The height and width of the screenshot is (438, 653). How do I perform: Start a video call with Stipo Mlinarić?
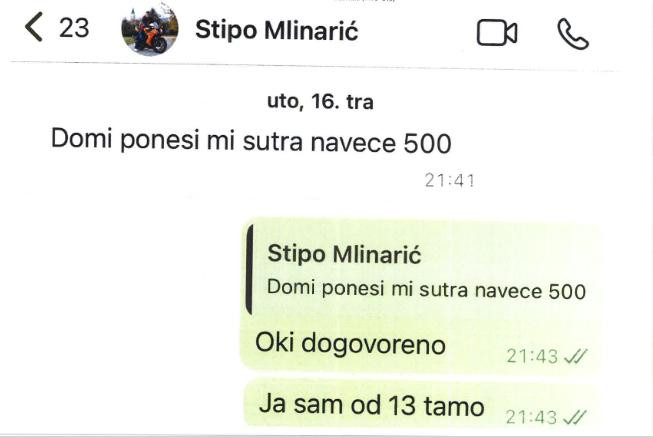[x=497, y=32]
